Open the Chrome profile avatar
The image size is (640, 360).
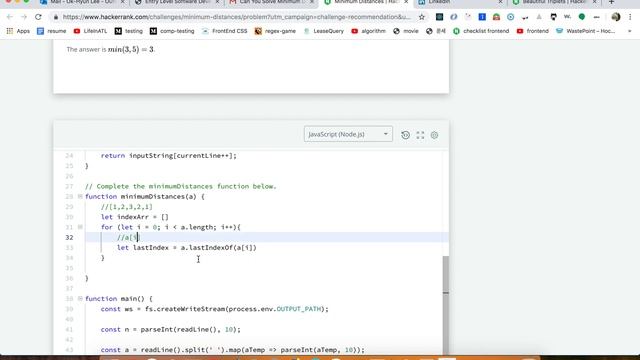click(616, 17)
